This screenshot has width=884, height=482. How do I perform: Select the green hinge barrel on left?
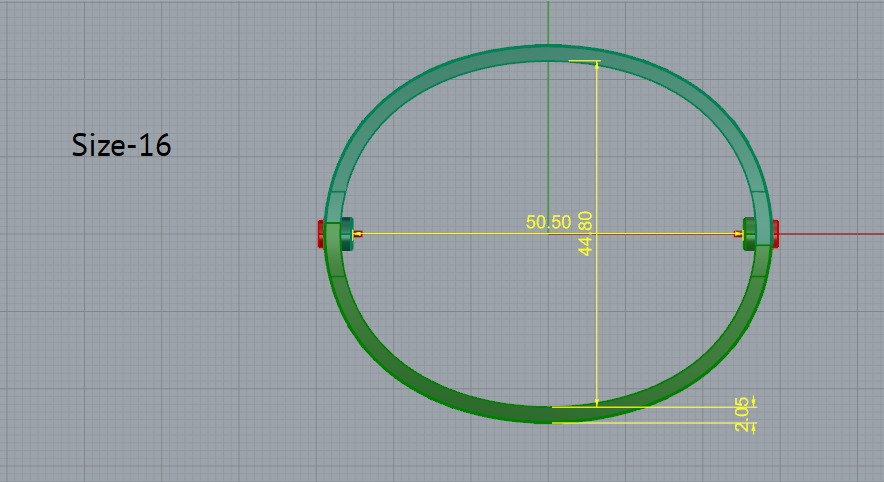(x=347, y=234)
